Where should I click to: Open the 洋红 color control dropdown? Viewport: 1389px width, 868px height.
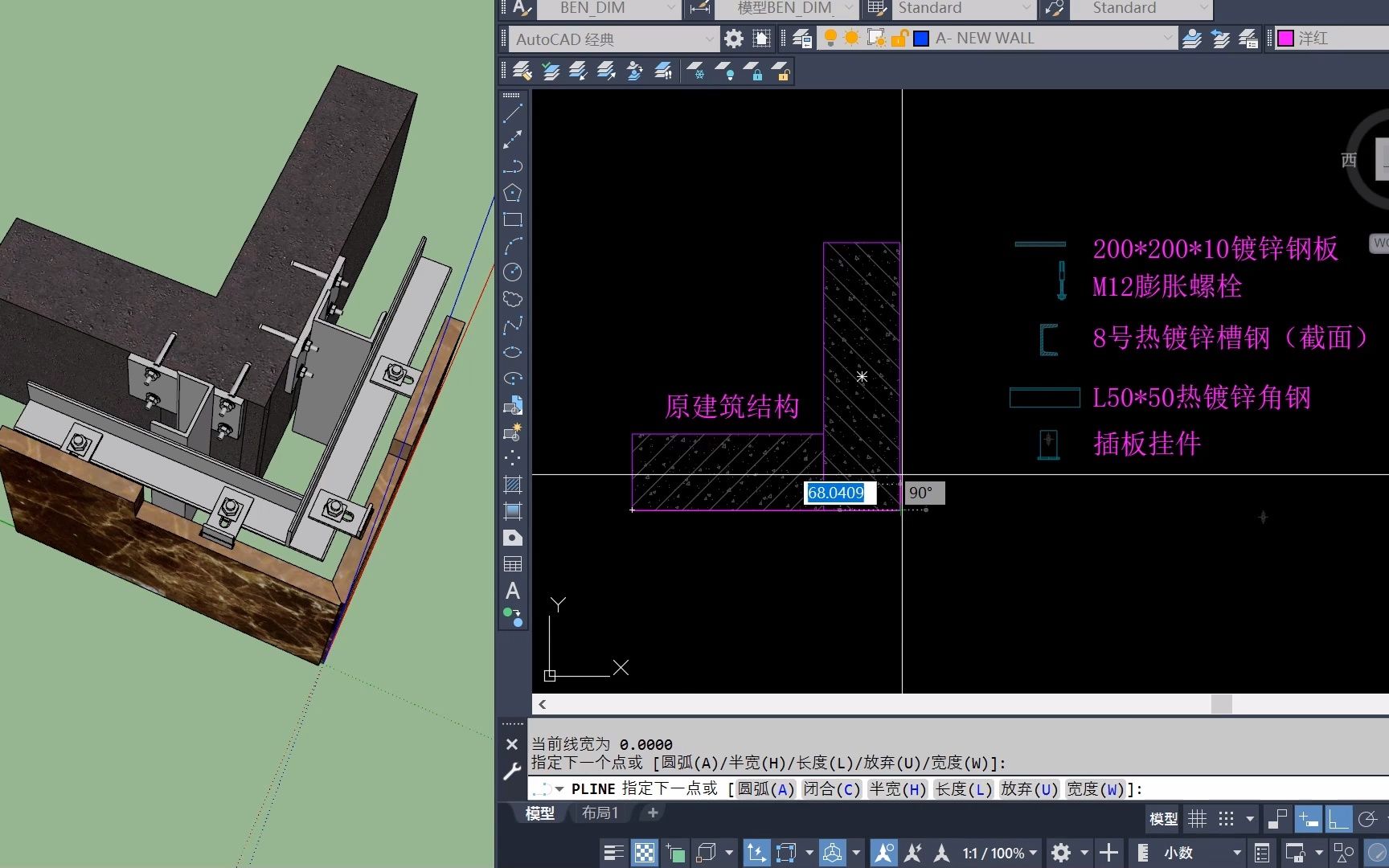pos(1333,38)
